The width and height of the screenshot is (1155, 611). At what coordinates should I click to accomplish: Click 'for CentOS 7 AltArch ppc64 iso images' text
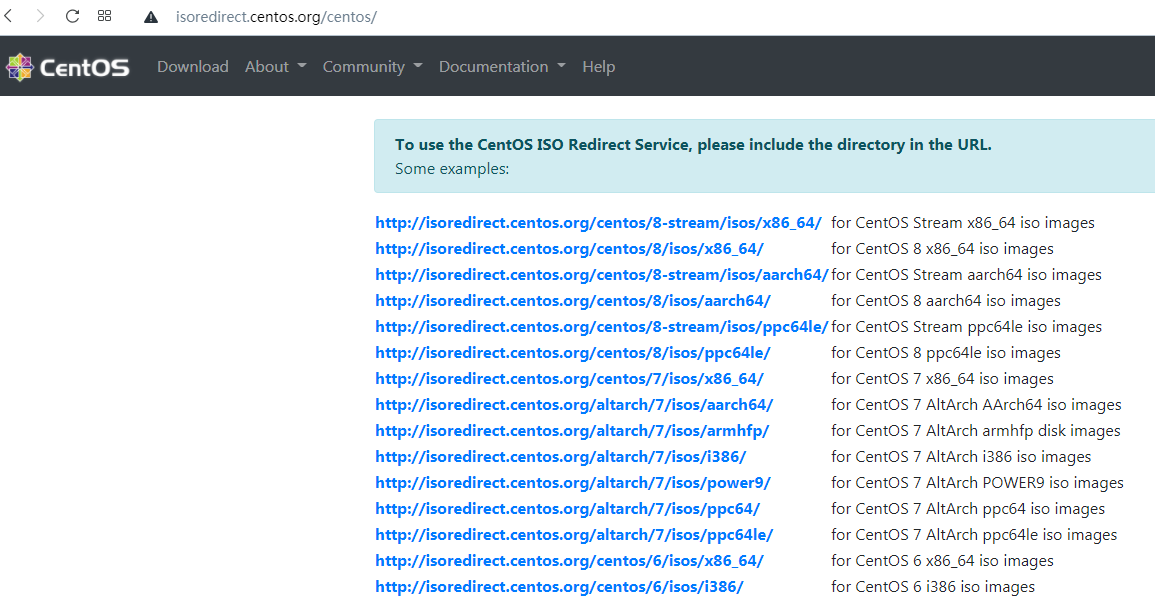(x=968, y=509)
